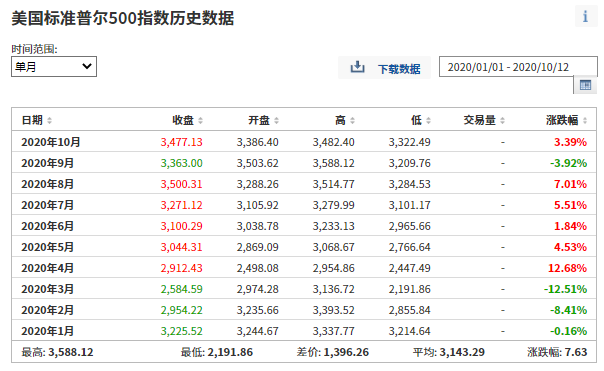The height and width of the screenshot is (371, 604).
Task: Click opening value 3,503.62
Action: pos(257,163)
